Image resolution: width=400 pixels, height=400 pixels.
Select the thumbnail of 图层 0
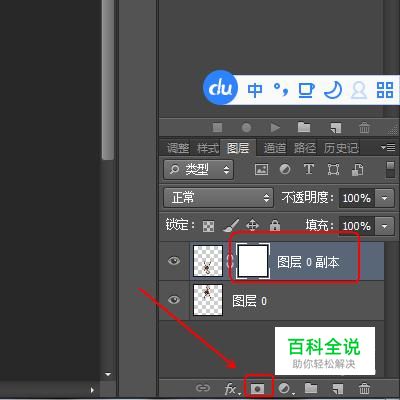208,300
